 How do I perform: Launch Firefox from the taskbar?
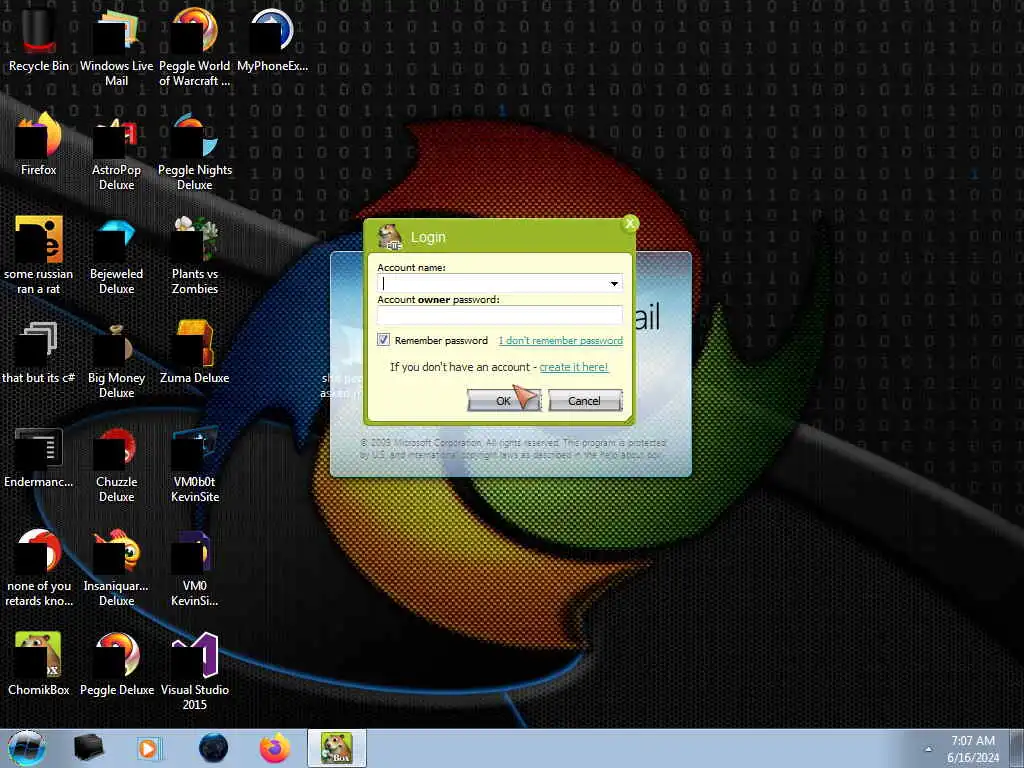[275, 748]
